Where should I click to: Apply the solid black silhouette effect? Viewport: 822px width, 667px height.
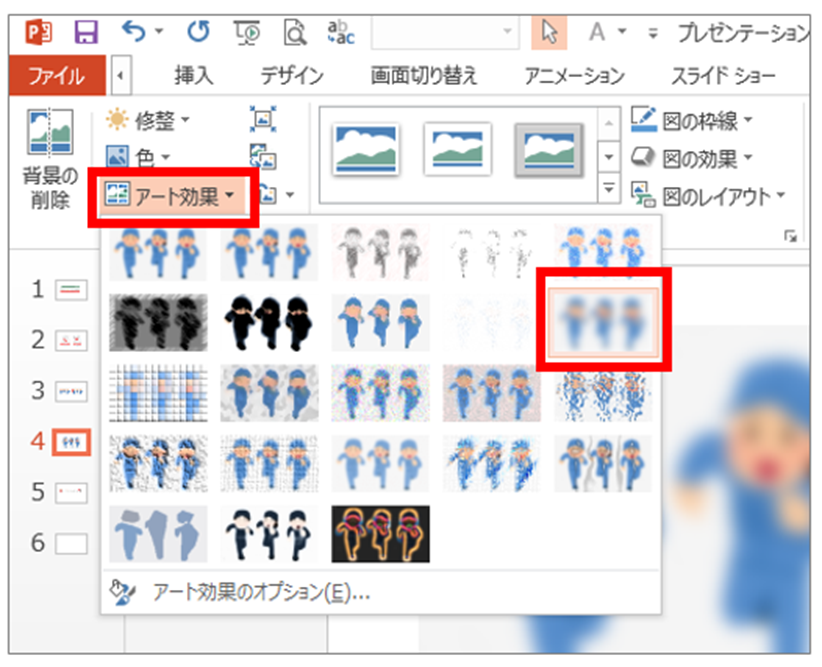[269, 322]
